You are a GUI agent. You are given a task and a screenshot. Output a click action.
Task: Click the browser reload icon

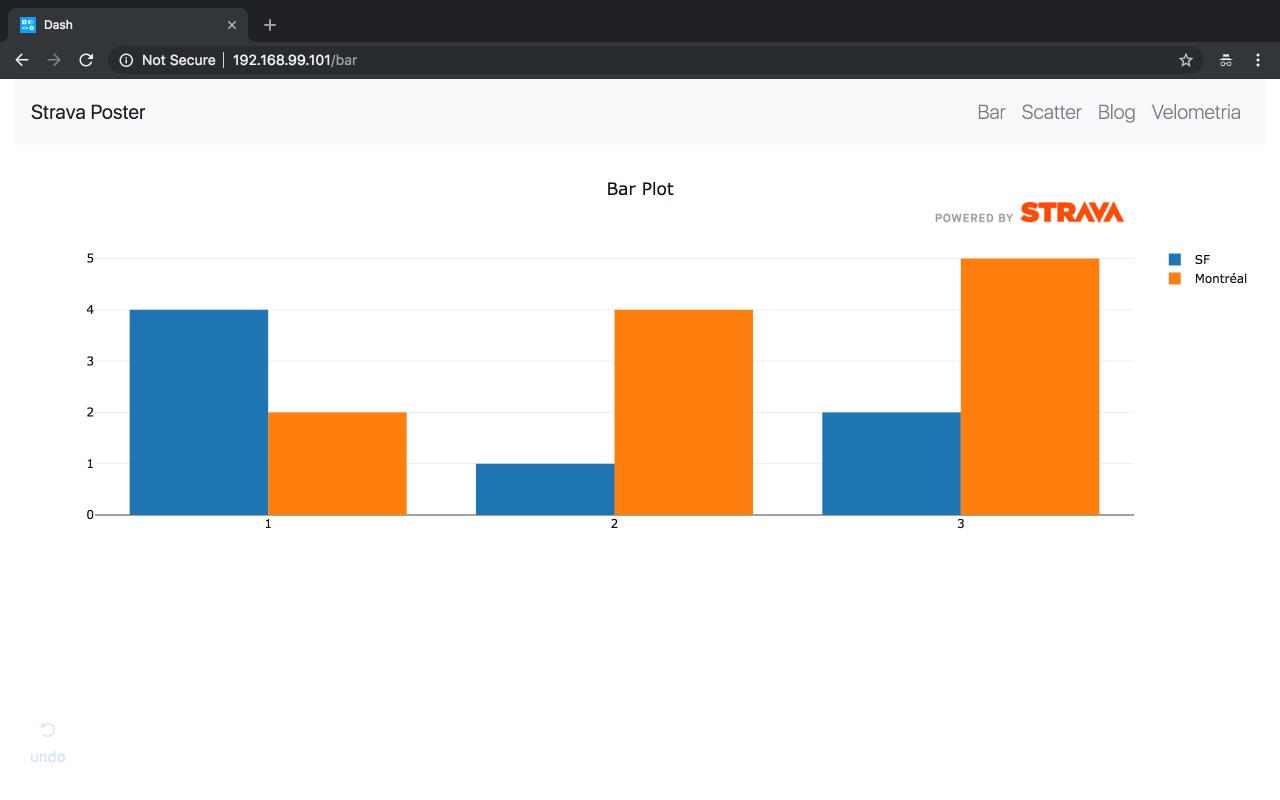86,60
